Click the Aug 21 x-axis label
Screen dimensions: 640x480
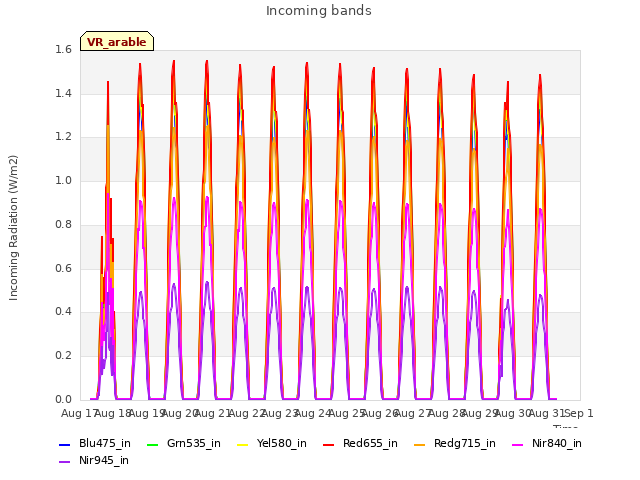click(x=213, y=413)
